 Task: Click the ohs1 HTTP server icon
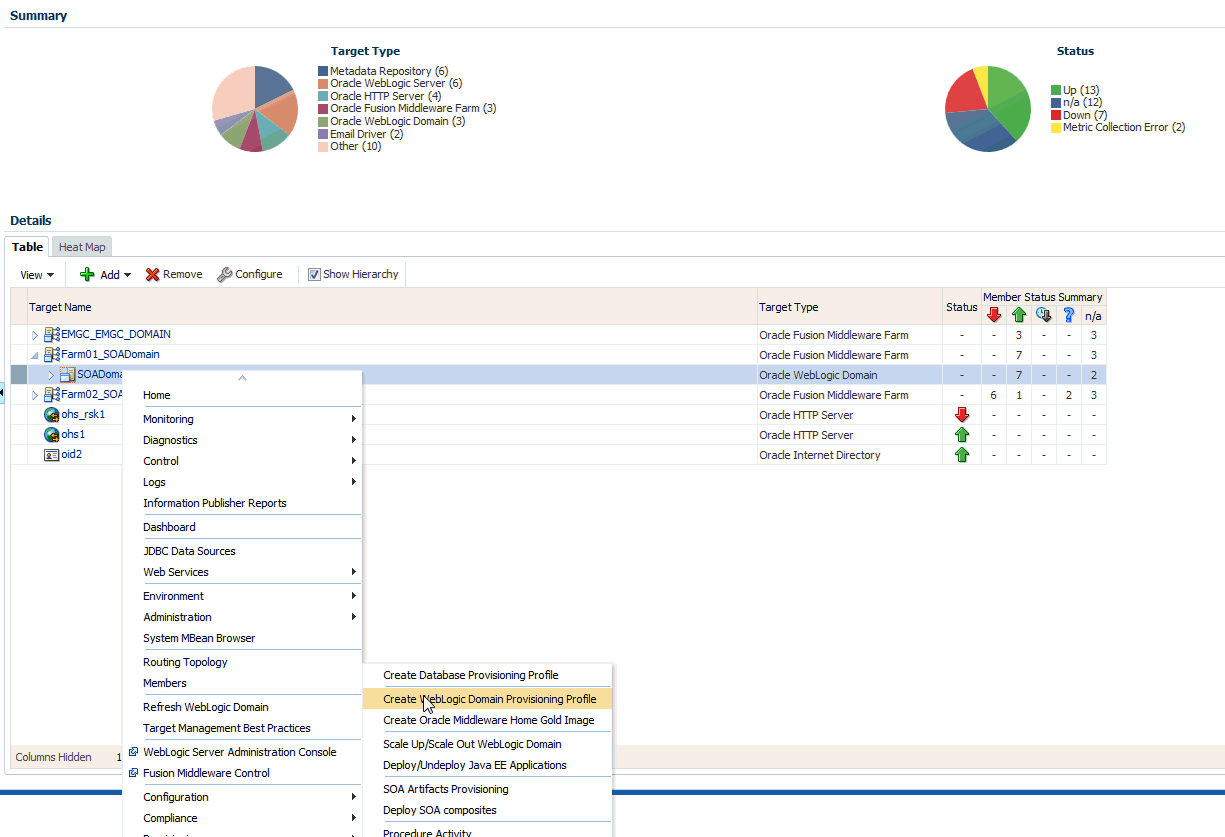pyautogui.click(x=52, y=435)
